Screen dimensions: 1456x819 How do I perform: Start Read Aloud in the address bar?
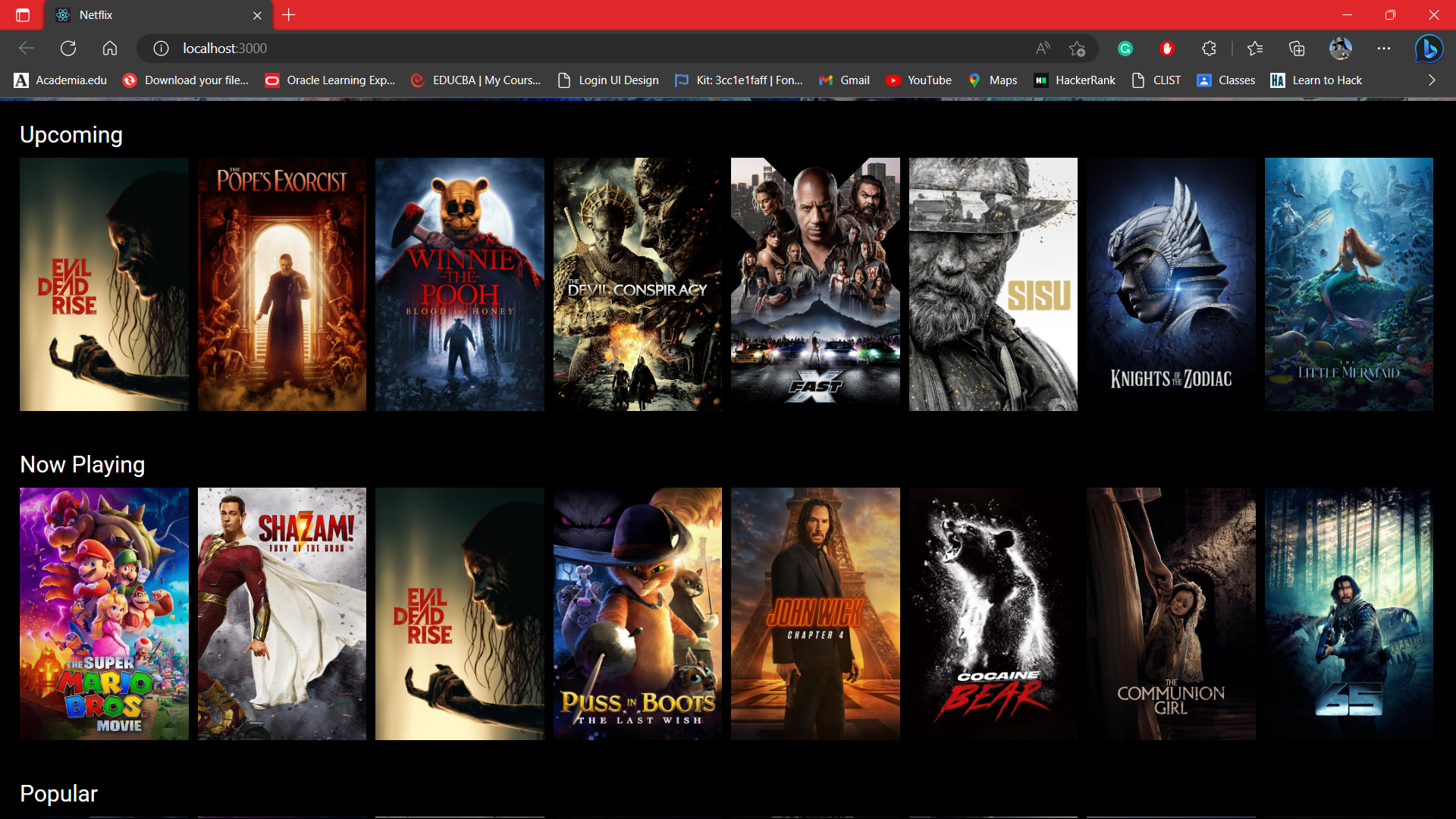(1042, 48)
